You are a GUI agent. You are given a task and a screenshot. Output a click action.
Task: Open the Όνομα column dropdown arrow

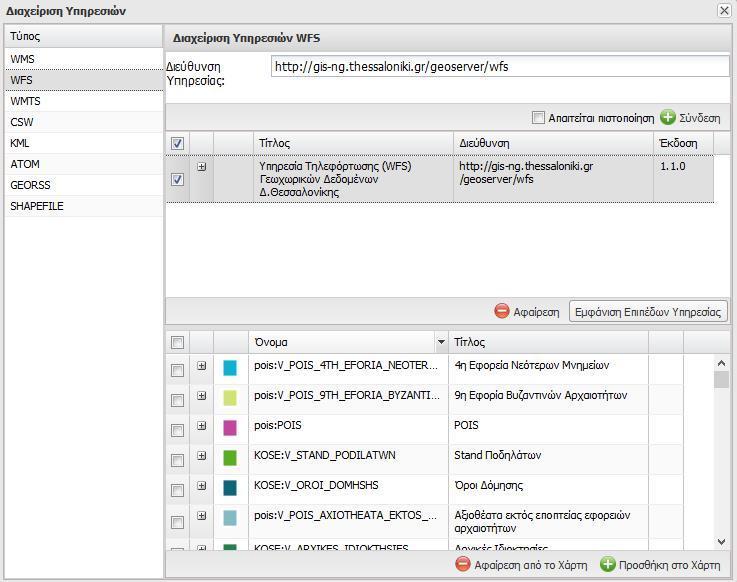(441, 342)
